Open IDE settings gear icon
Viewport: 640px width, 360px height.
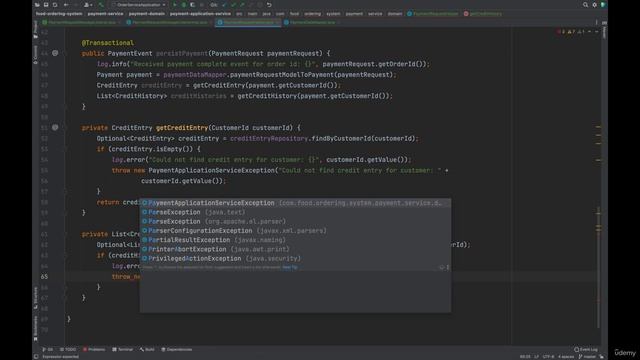594,5
